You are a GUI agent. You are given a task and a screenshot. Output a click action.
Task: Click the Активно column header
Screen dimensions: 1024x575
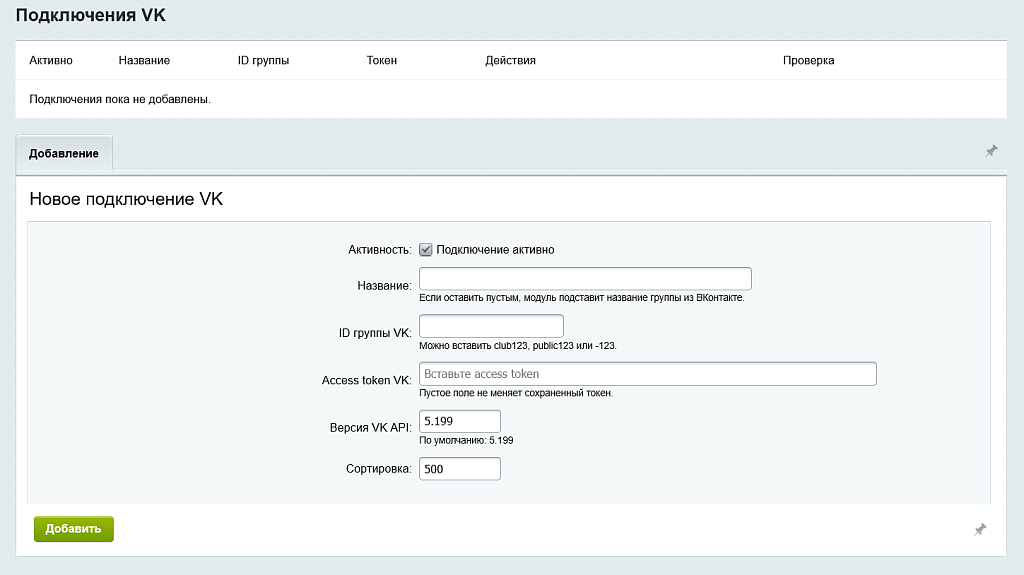pos(51,60)
